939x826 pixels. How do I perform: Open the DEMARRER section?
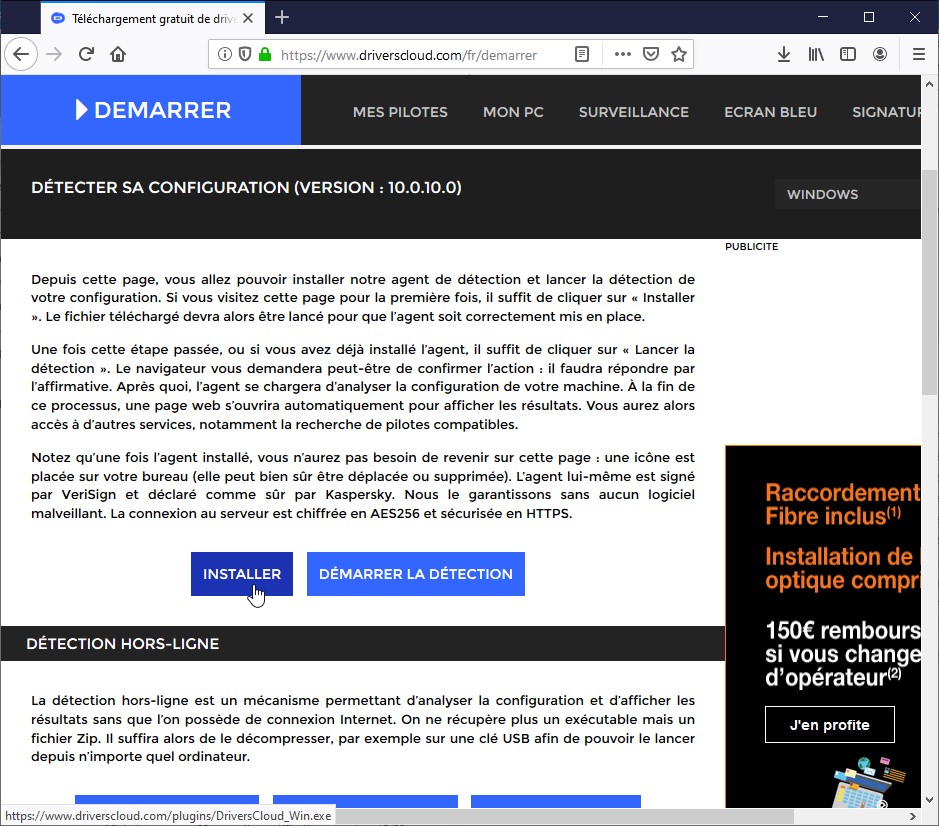[151, 110]
